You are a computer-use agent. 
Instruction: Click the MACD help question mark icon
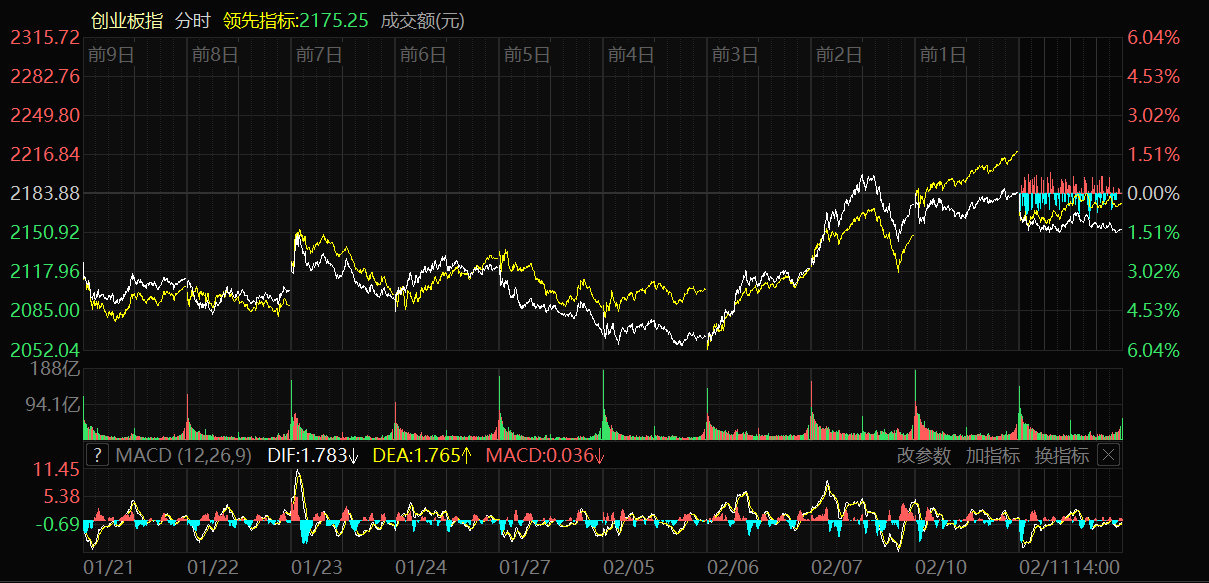click(97, 456)
